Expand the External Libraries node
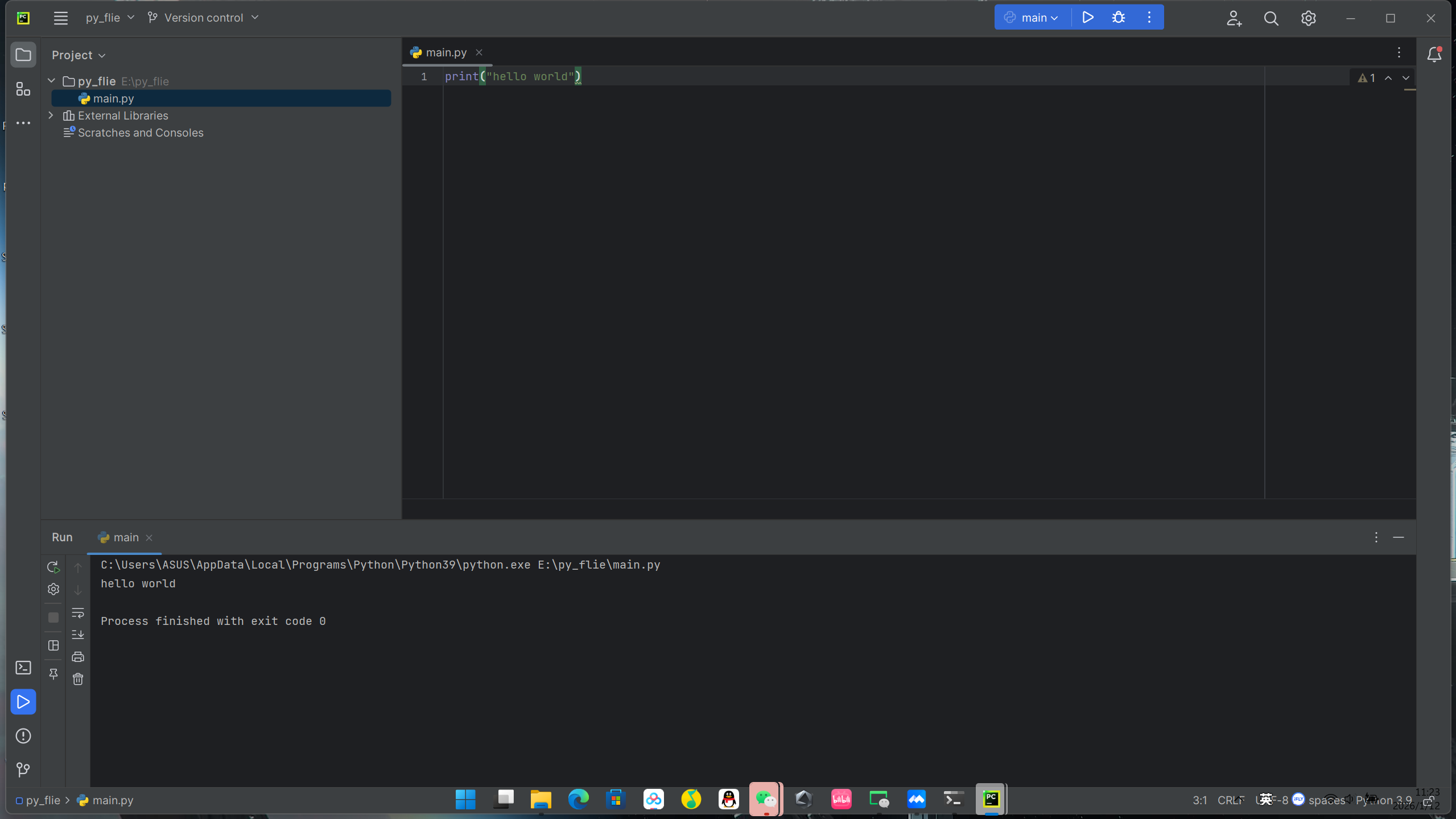 (x=51, y=115)
